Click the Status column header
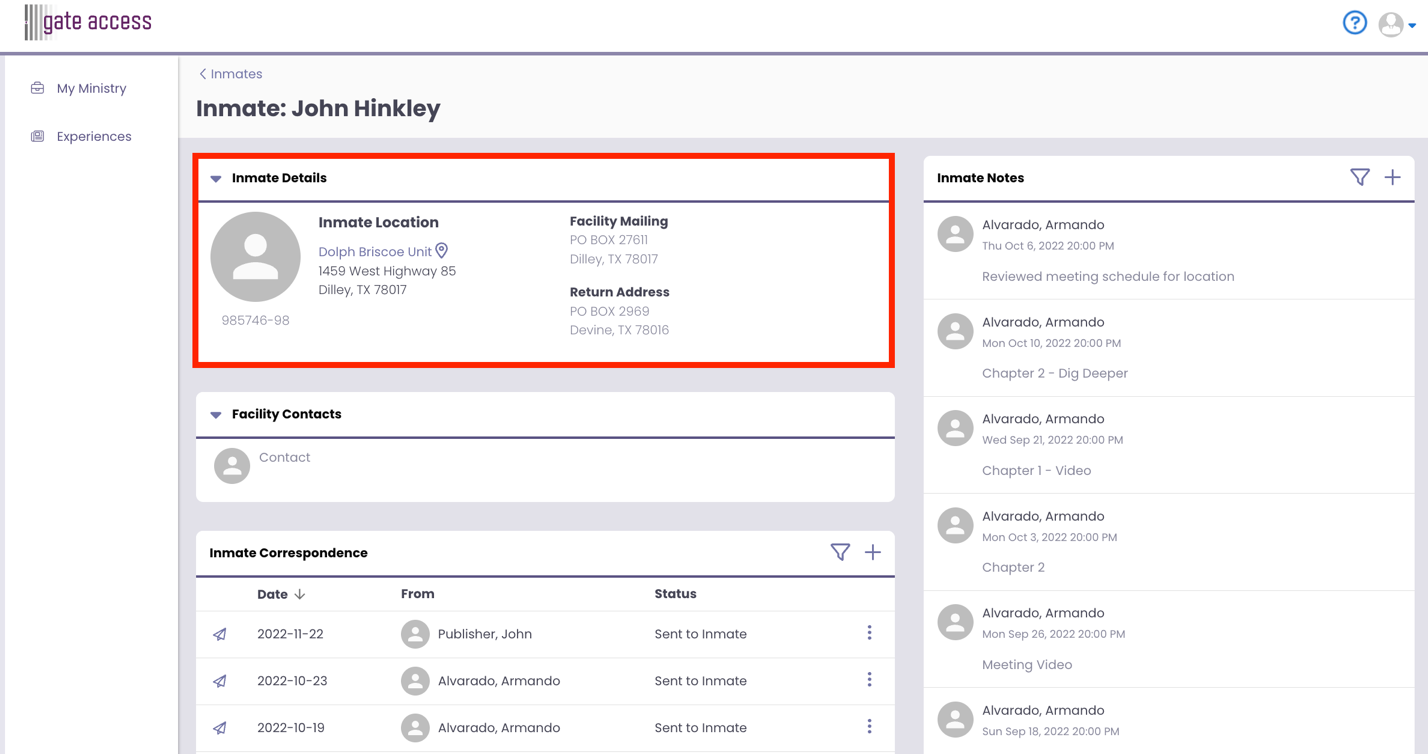The height and width of the screenshot is (754, 1428). coord(675,594)
